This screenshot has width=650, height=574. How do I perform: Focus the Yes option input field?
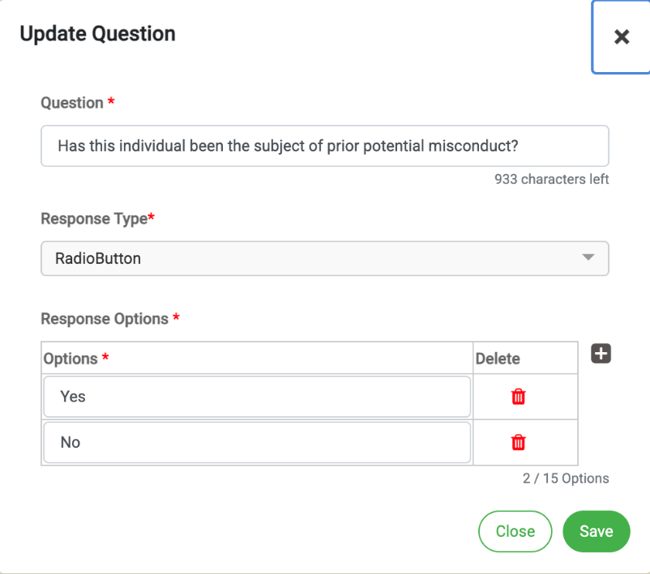[256, 397]
